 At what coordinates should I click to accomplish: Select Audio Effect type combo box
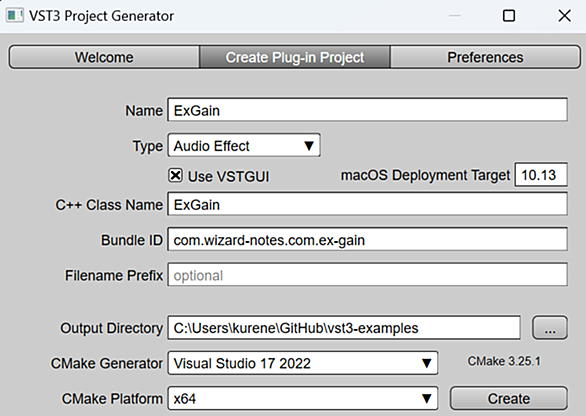pyautogui.click(x=244, y=145)
